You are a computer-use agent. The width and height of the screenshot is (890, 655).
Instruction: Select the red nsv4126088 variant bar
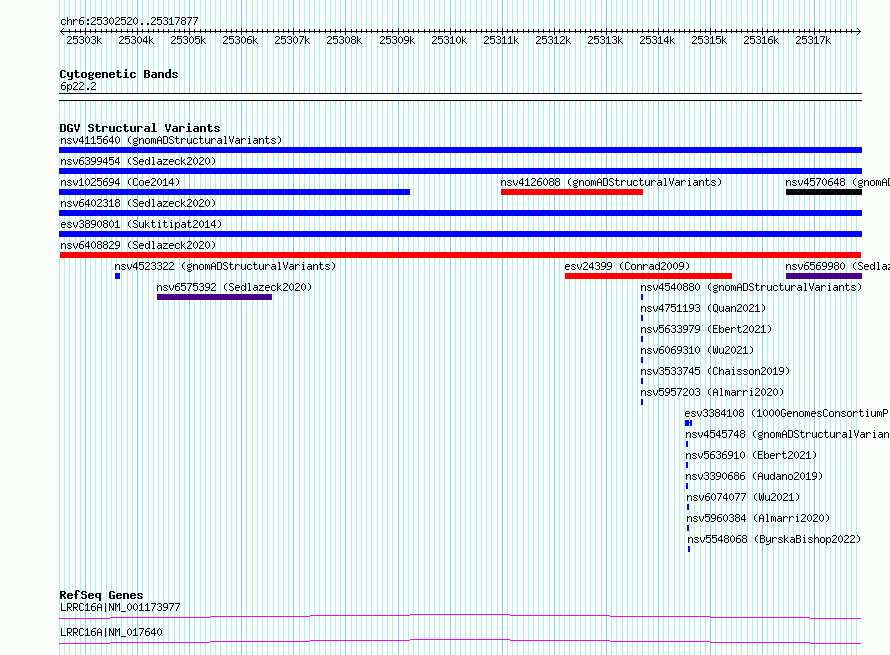[572, 192]
